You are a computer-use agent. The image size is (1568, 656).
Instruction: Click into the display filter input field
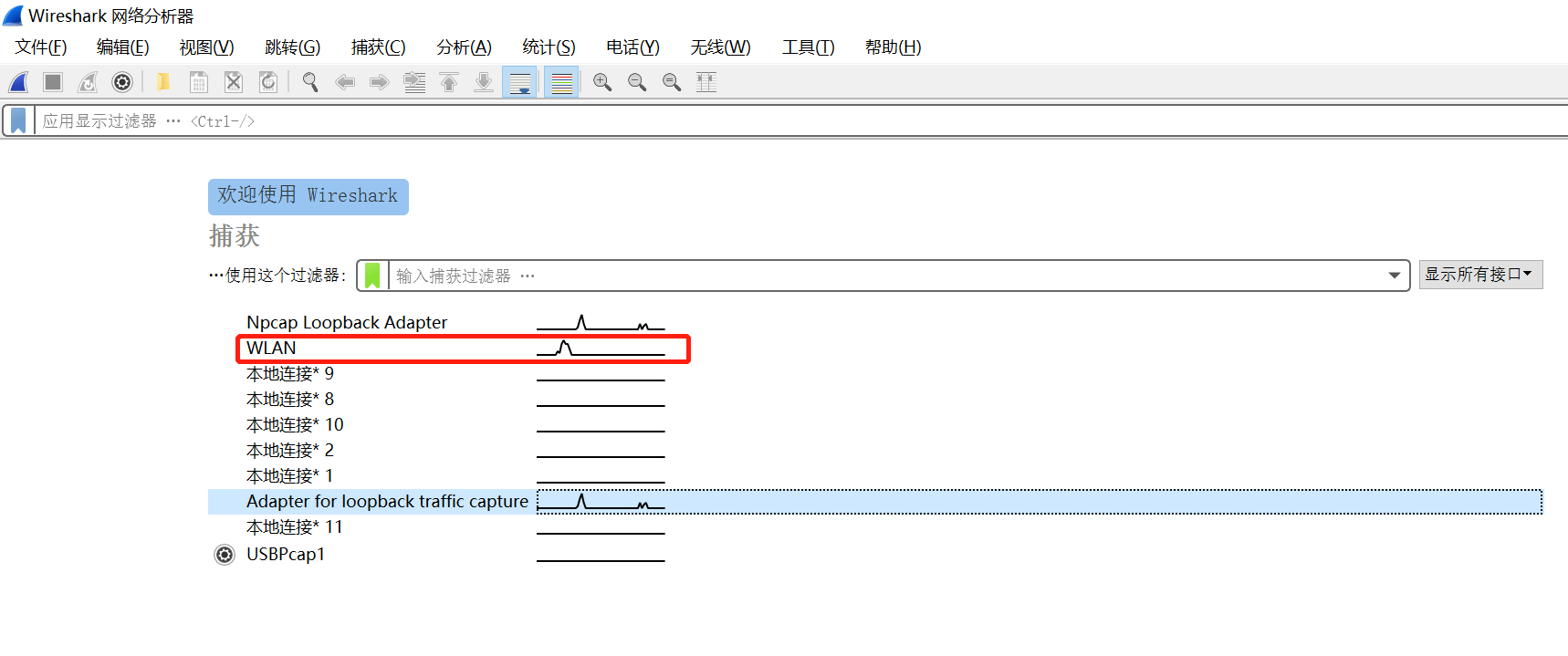[x=801, y=120]
